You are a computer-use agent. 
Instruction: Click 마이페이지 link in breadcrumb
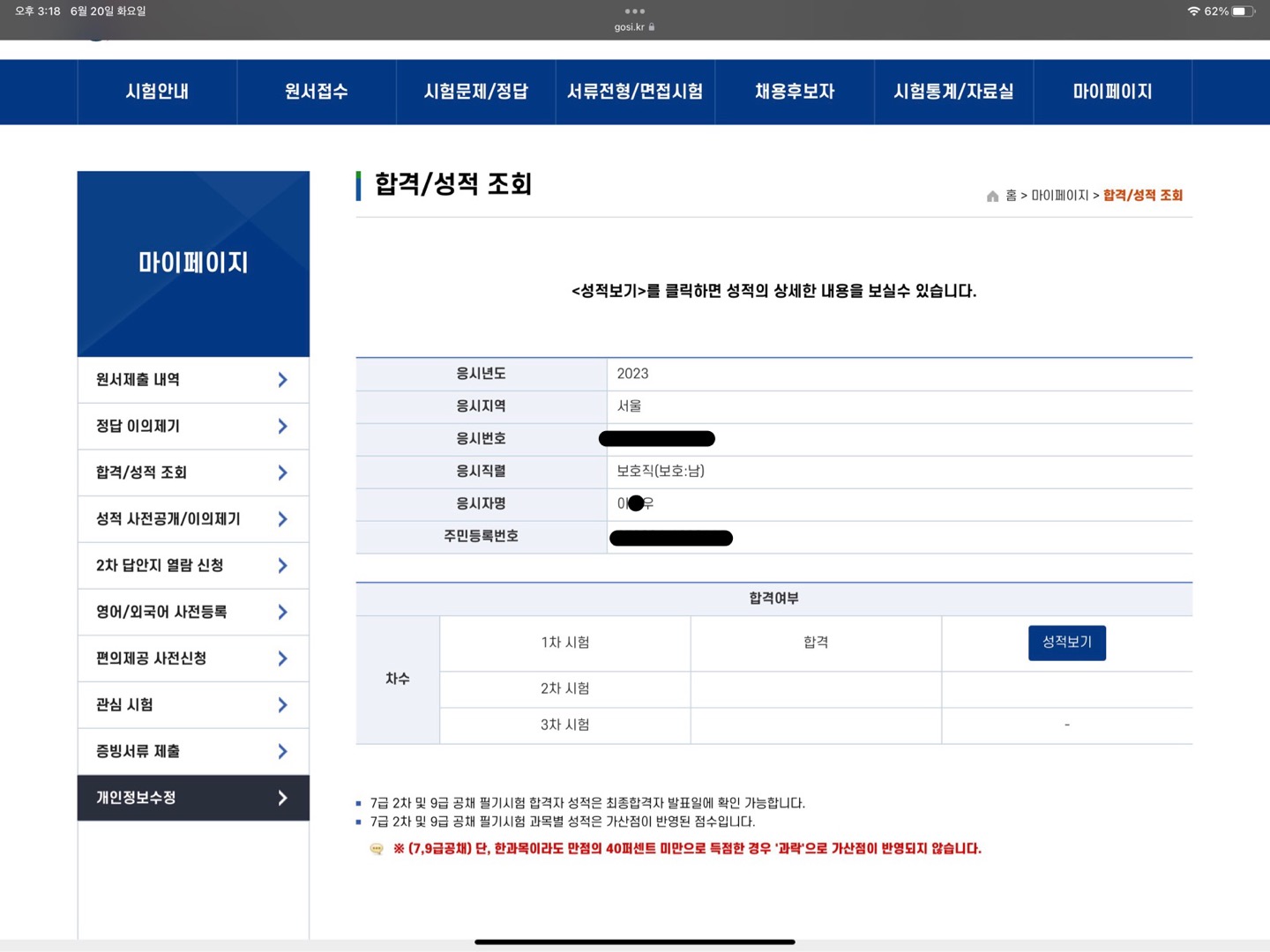tap(1059, 196)
